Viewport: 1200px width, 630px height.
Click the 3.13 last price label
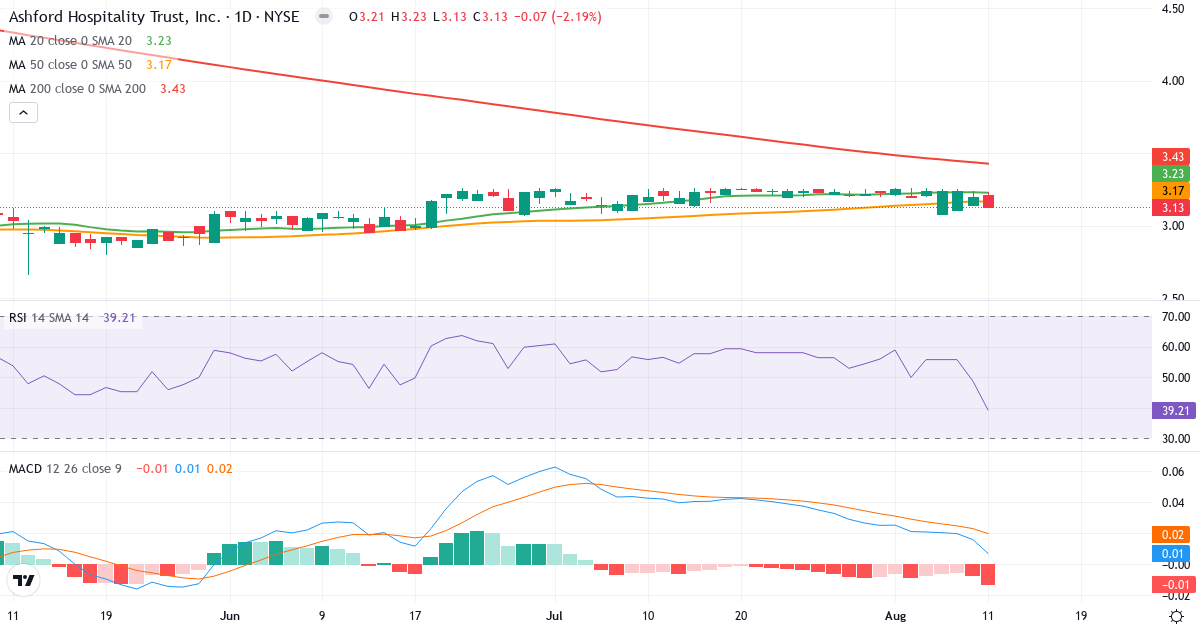click(1172, 208)
